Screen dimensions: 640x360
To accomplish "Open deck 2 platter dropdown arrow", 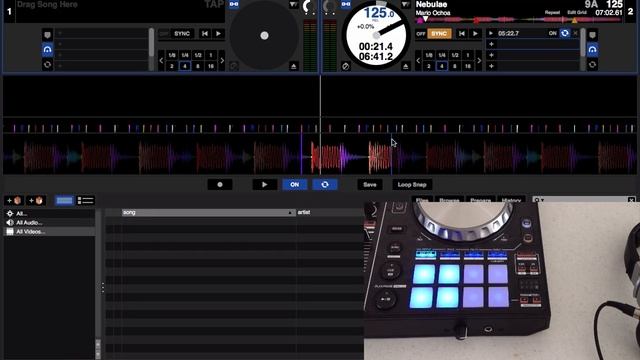I will [405, 4].
